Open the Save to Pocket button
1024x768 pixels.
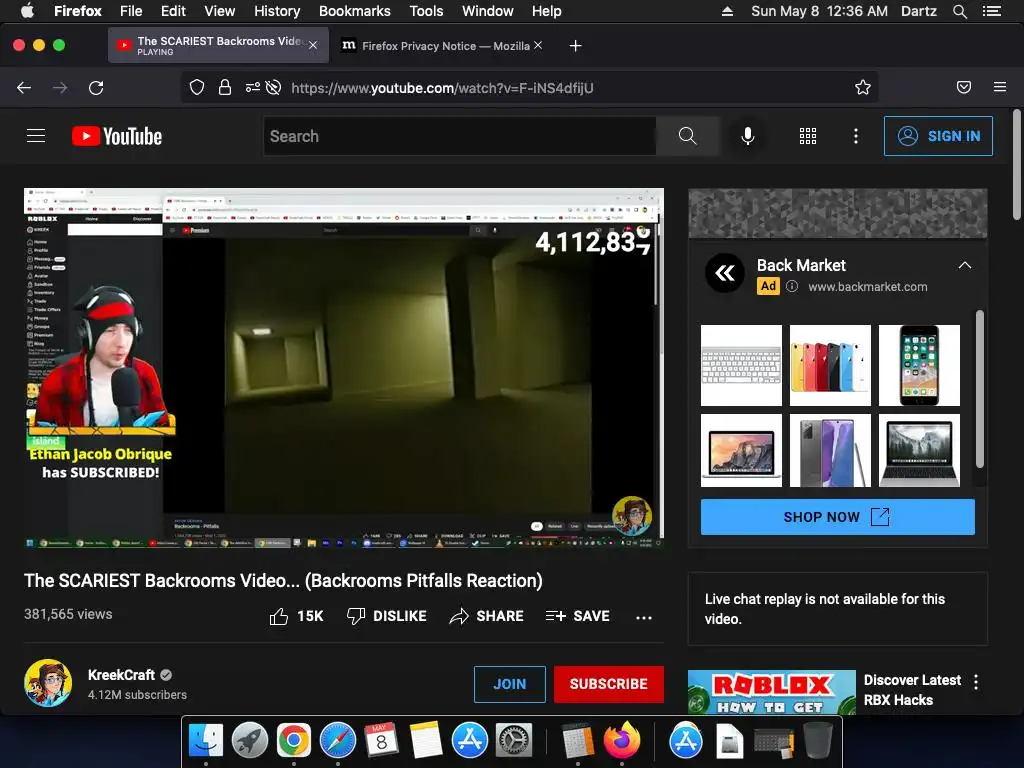pos(964,88)
